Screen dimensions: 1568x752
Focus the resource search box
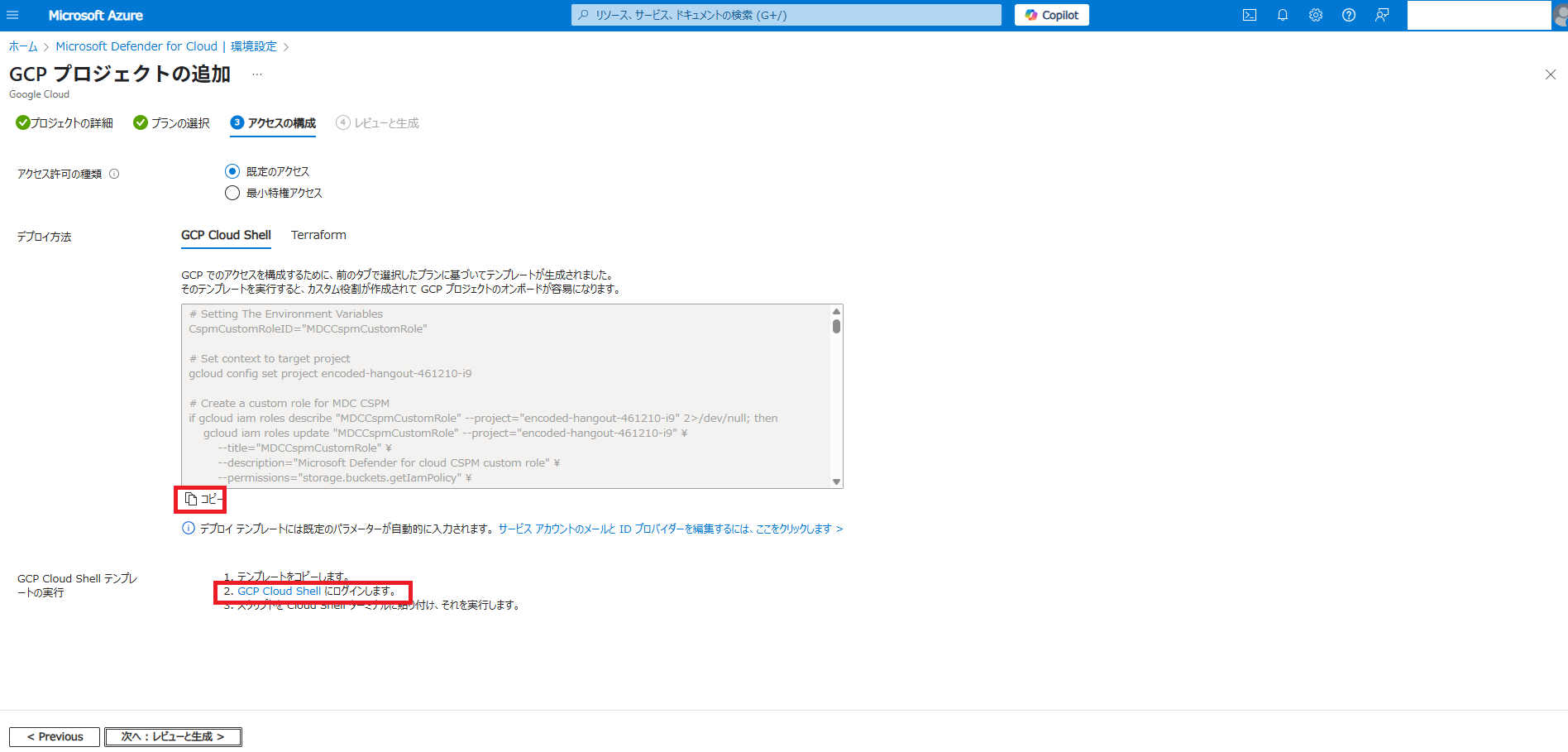[x=786, y=15]
